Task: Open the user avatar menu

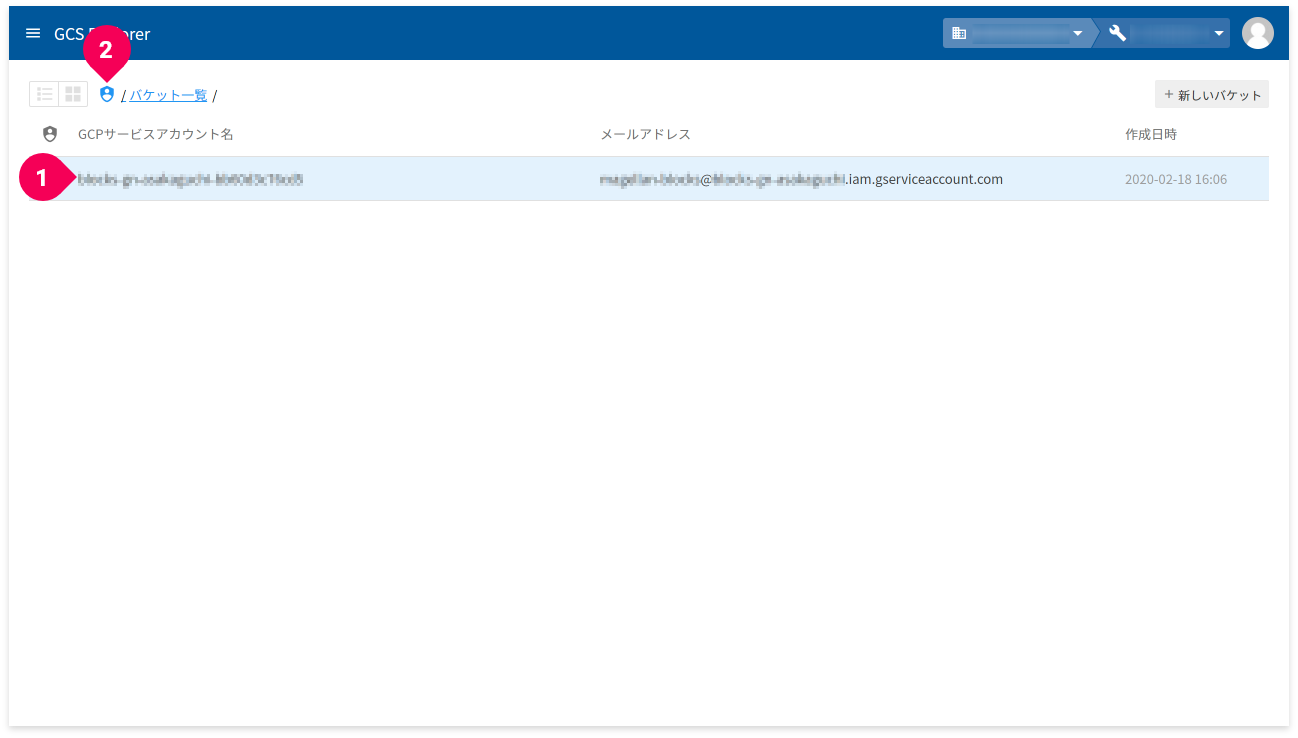Action: pyautogui.click(x=1257, y=33)
